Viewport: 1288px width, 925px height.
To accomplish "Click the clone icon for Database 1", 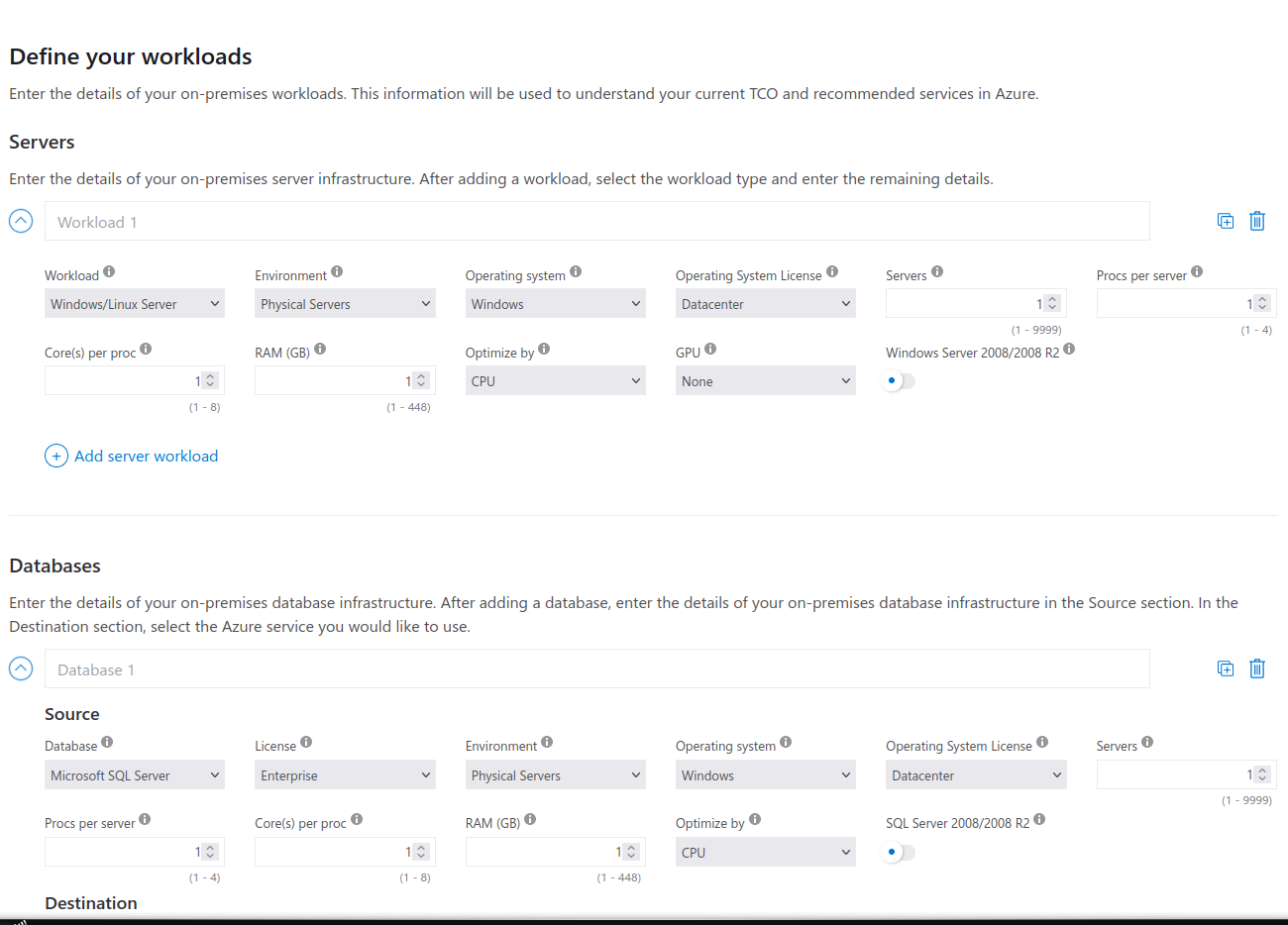I will coord(1226,668).
